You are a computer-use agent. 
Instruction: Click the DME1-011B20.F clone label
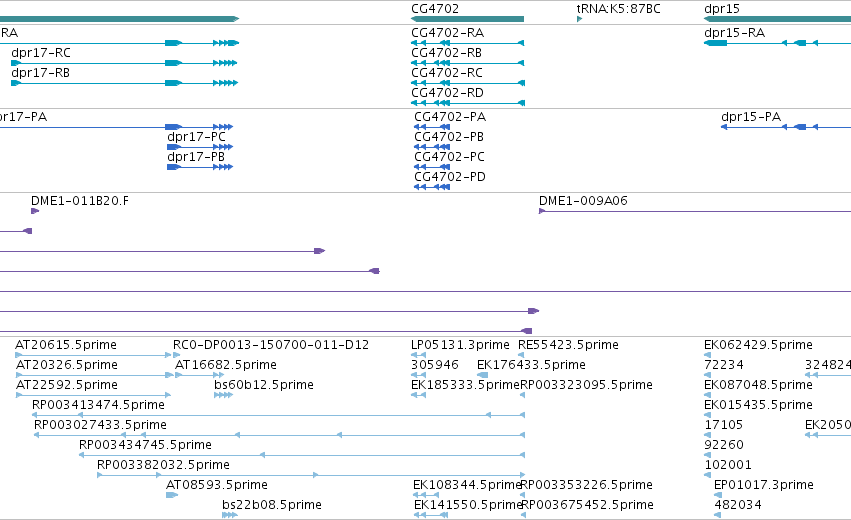coord(80,201)
